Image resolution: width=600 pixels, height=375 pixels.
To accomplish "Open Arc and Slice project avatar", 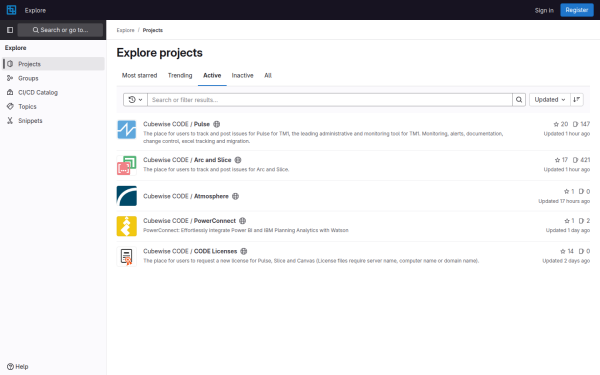I will (x=127, y=165).
